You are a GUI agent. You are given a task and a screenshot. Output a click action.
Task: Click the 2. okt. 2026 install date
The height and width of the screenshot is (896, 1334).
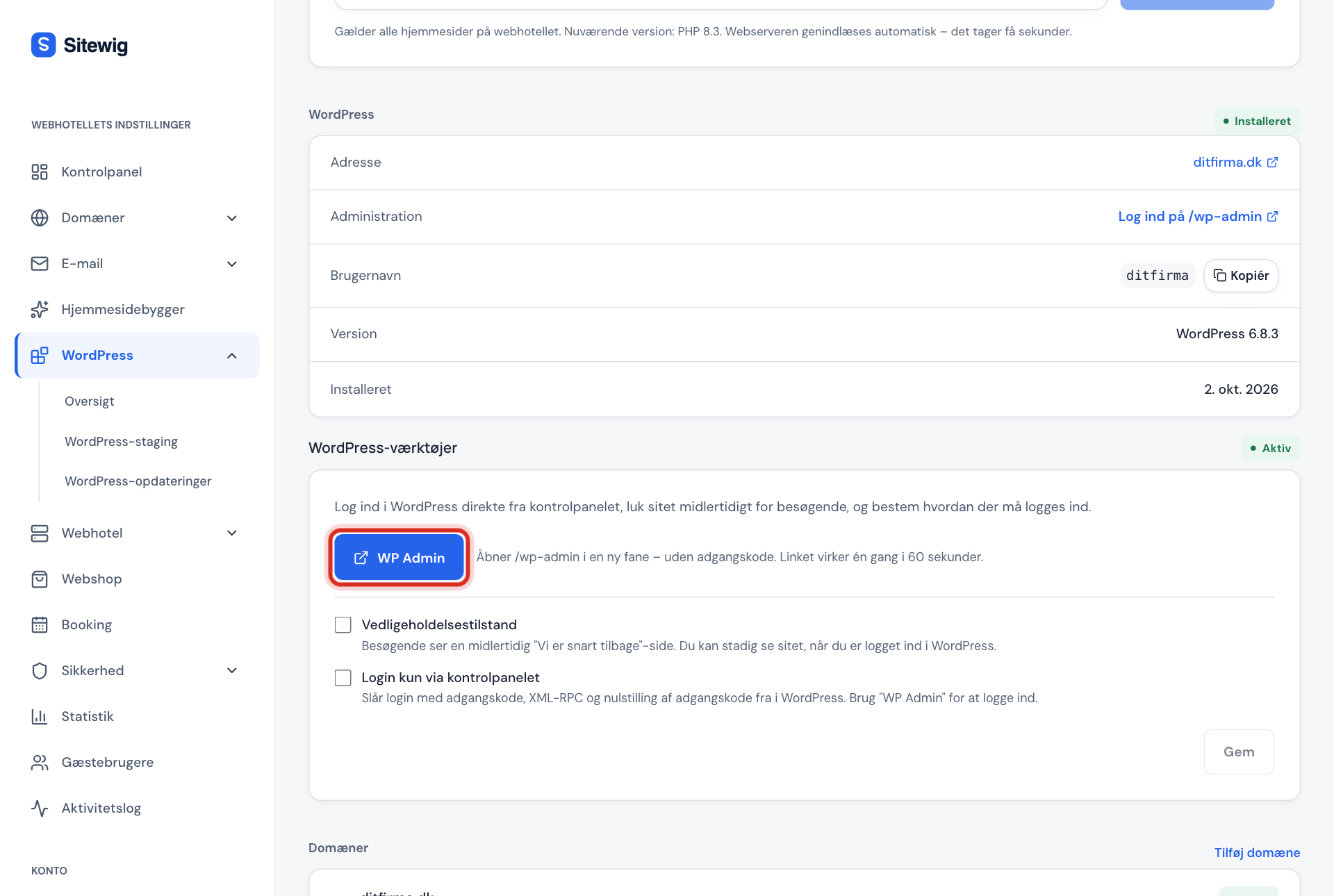coord(1241,389)
